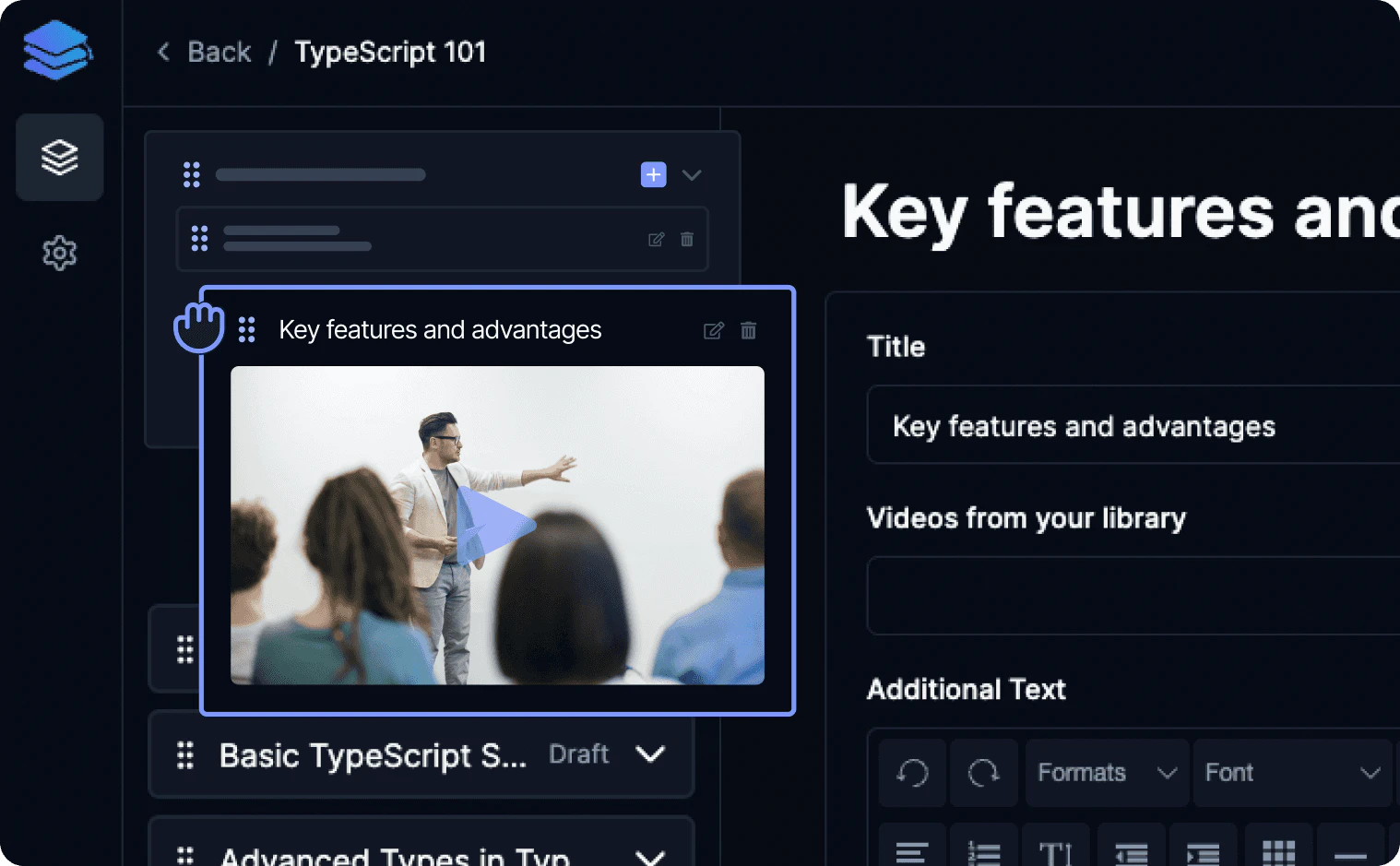Click the Redo icon in the text editor

[983, 773]
